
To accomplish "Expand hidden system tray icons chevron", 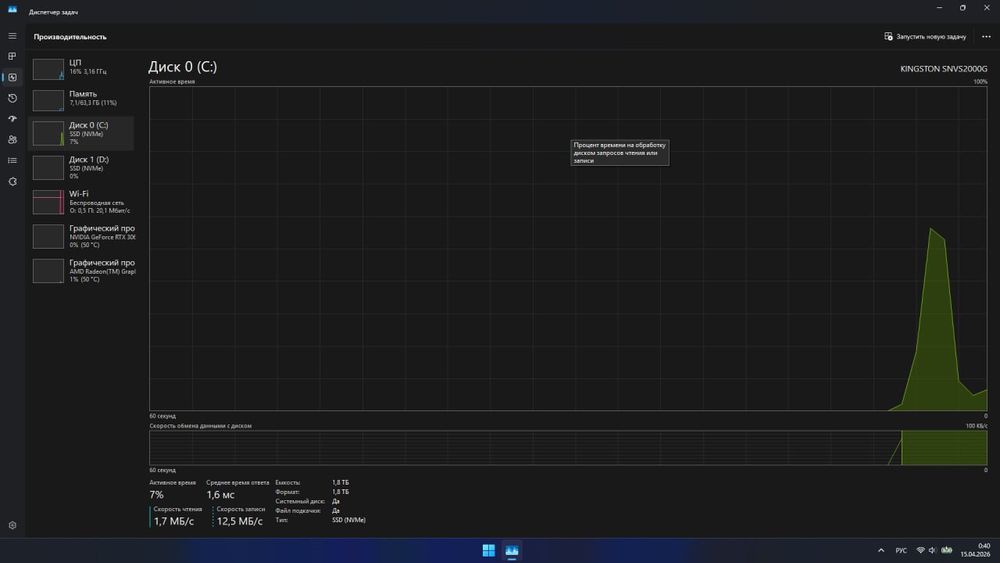I will tap(881, 550).
